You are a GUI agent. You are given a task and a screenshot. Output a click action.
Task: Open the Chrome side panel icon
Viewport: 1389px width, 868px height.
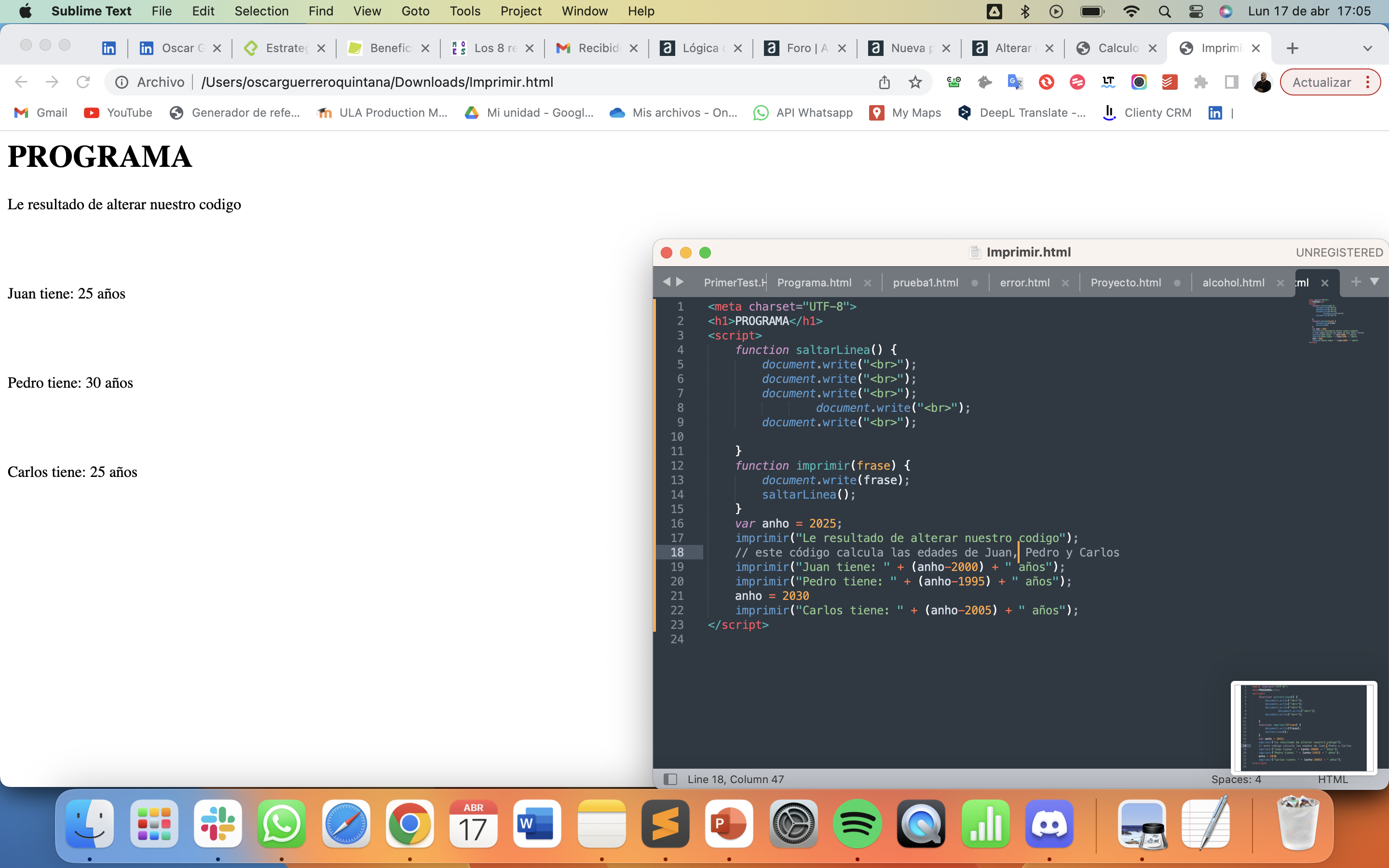click(1231, 82)
